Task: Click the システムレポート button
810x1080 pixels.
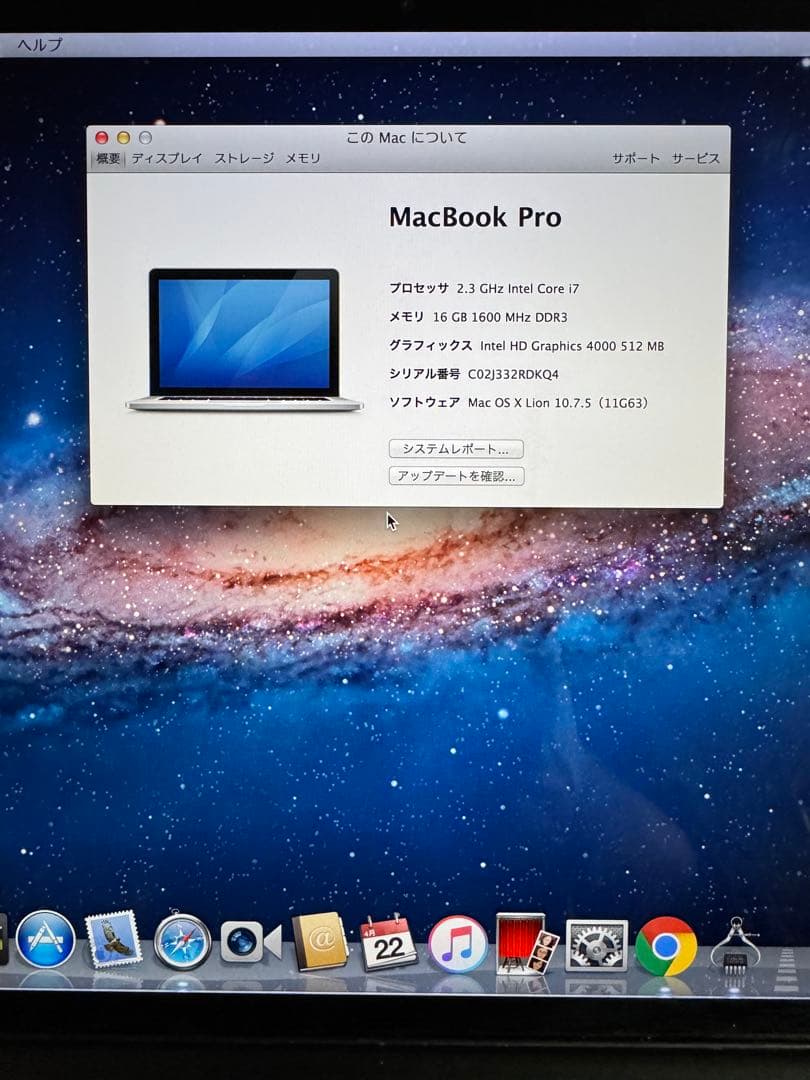Action: pyautogui.click(x=456, y=449)
